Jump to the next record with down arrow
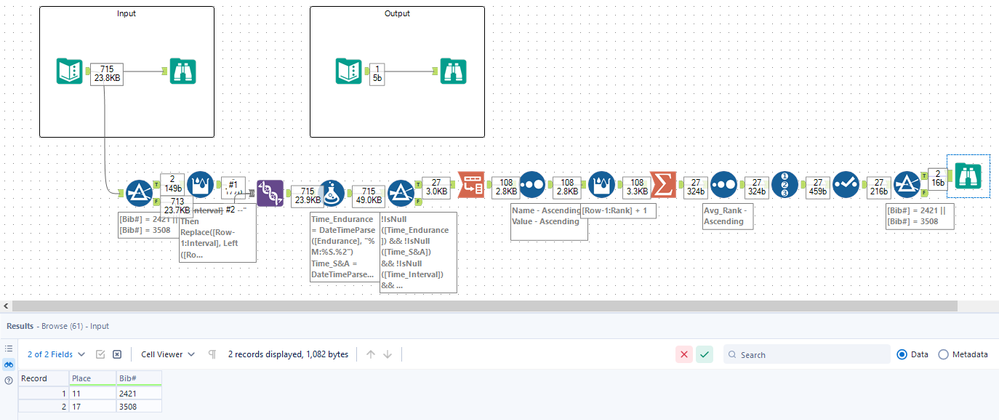The image size is (999, 420). (x=387, y=354)
